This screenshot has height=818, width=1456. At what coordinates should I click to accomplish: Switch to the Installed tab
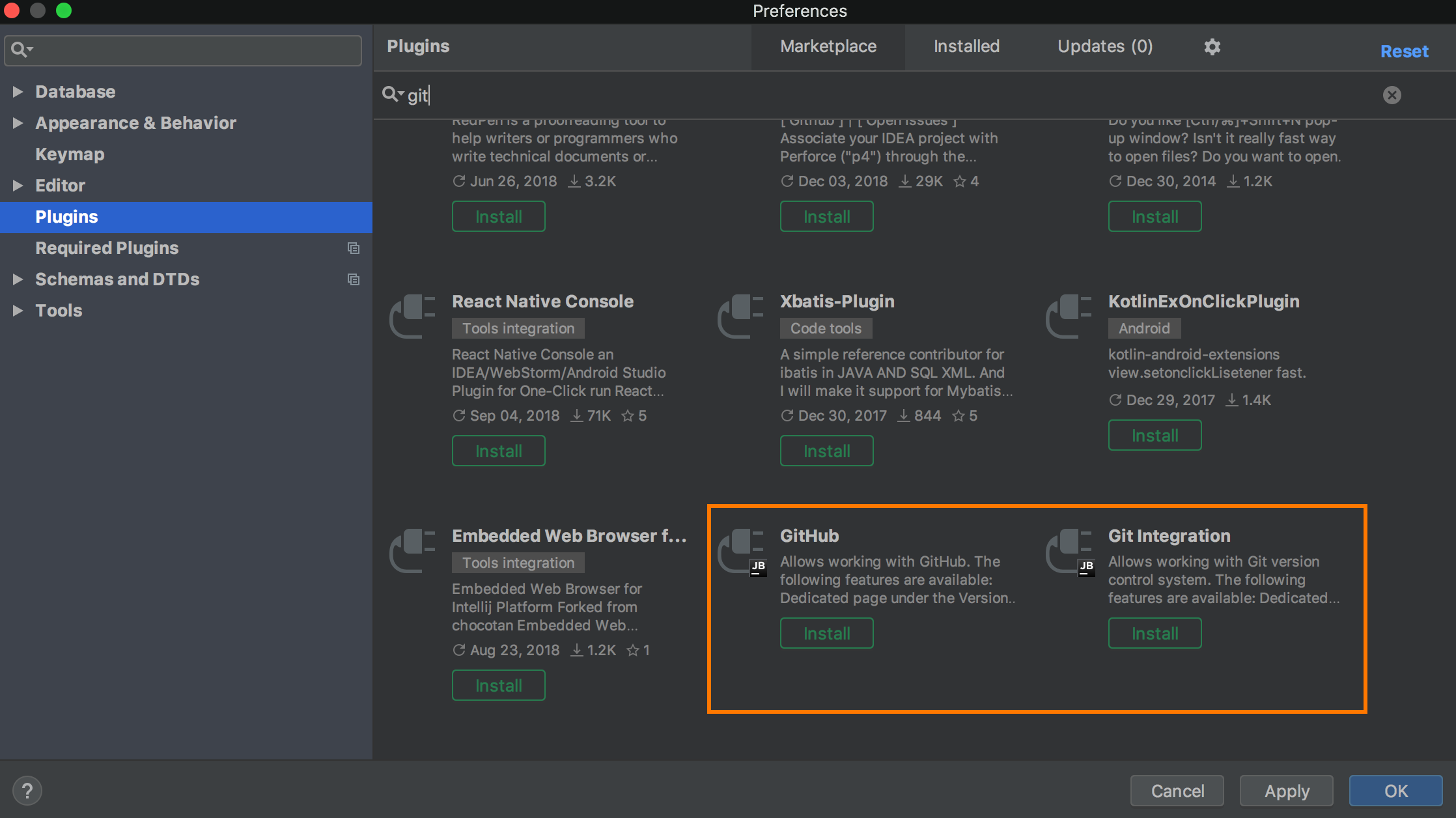(966, 46)
